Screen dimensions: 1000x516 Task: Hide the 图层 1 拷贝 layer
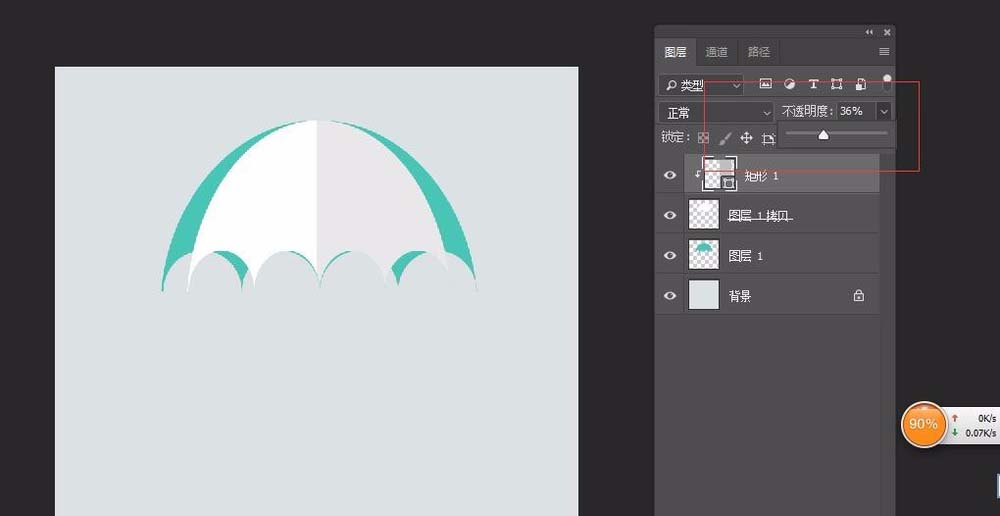pos(671,215)
